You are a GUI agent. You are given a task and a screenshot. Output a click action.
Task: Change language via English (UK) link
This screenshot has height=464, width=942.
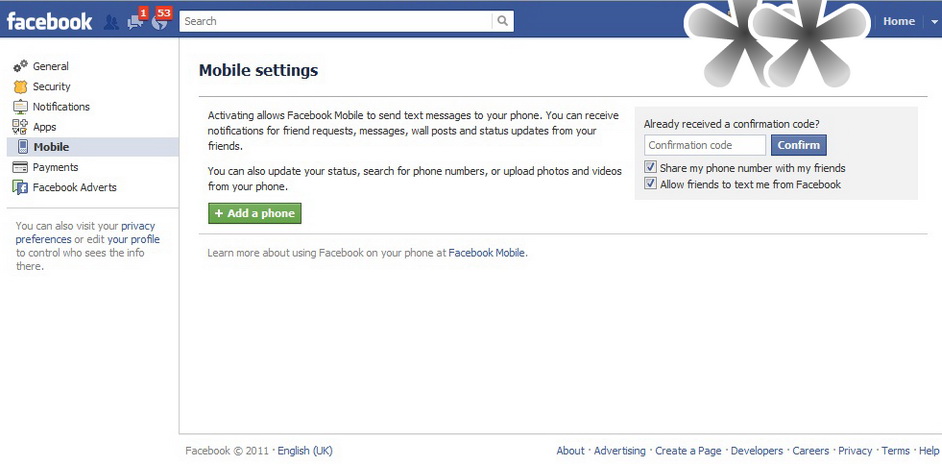tap(305, 451)
